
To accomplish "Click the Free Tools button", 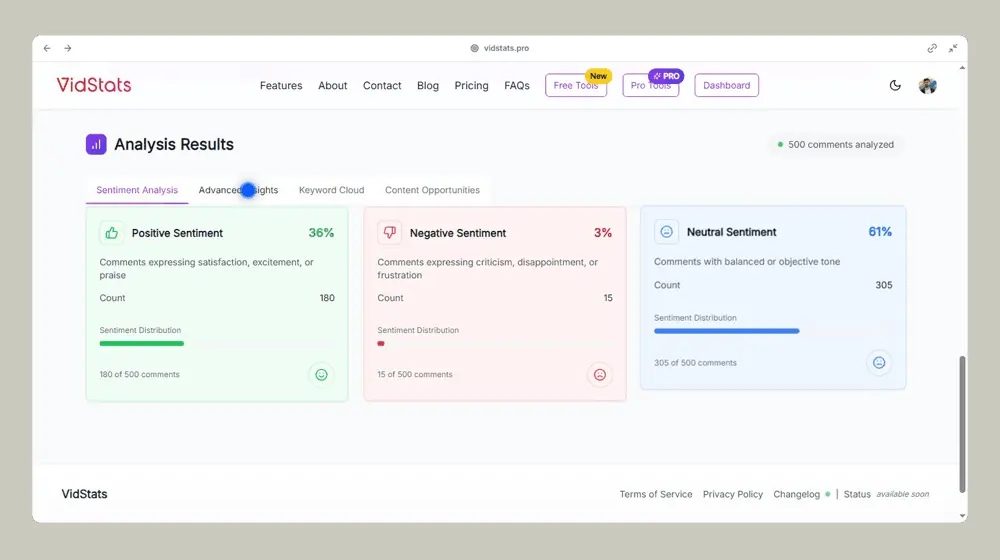I will 576,85.
